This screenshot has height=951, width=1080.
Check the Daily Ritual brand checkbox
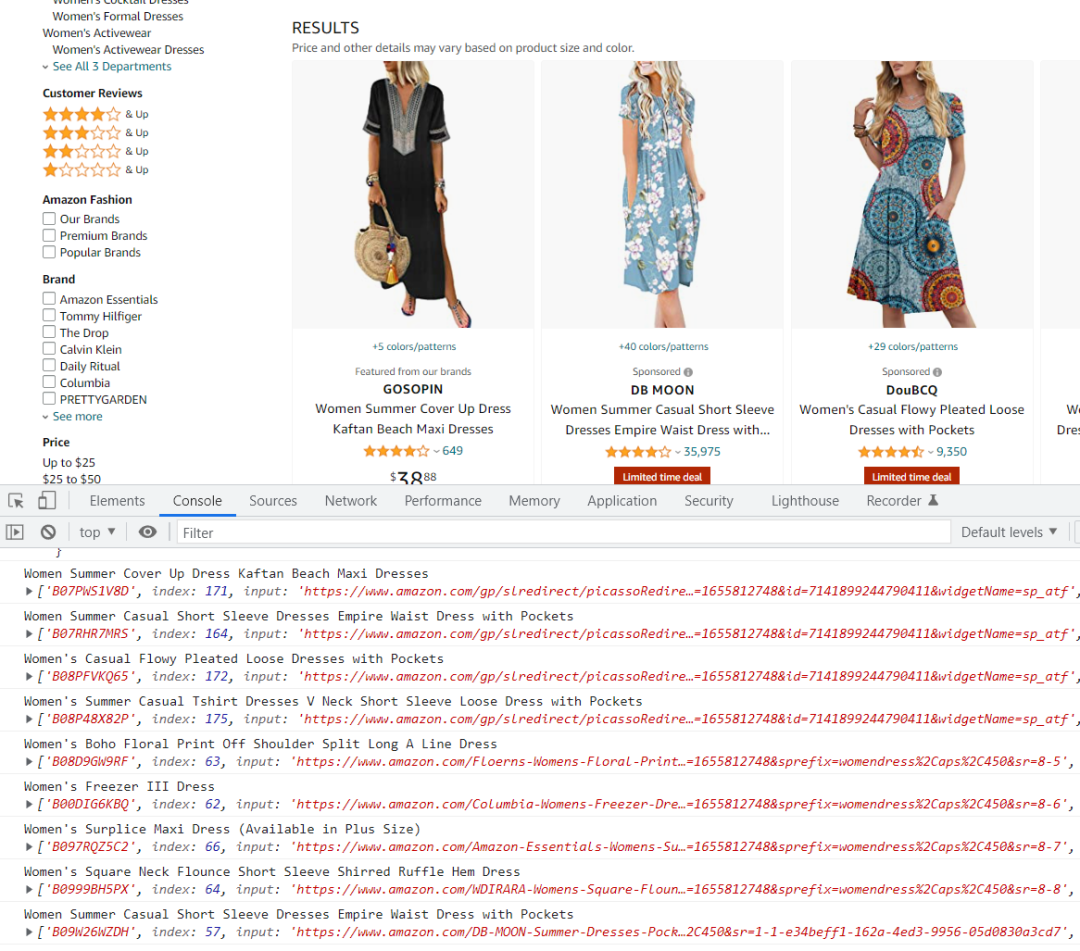click(x=49, y=365)
